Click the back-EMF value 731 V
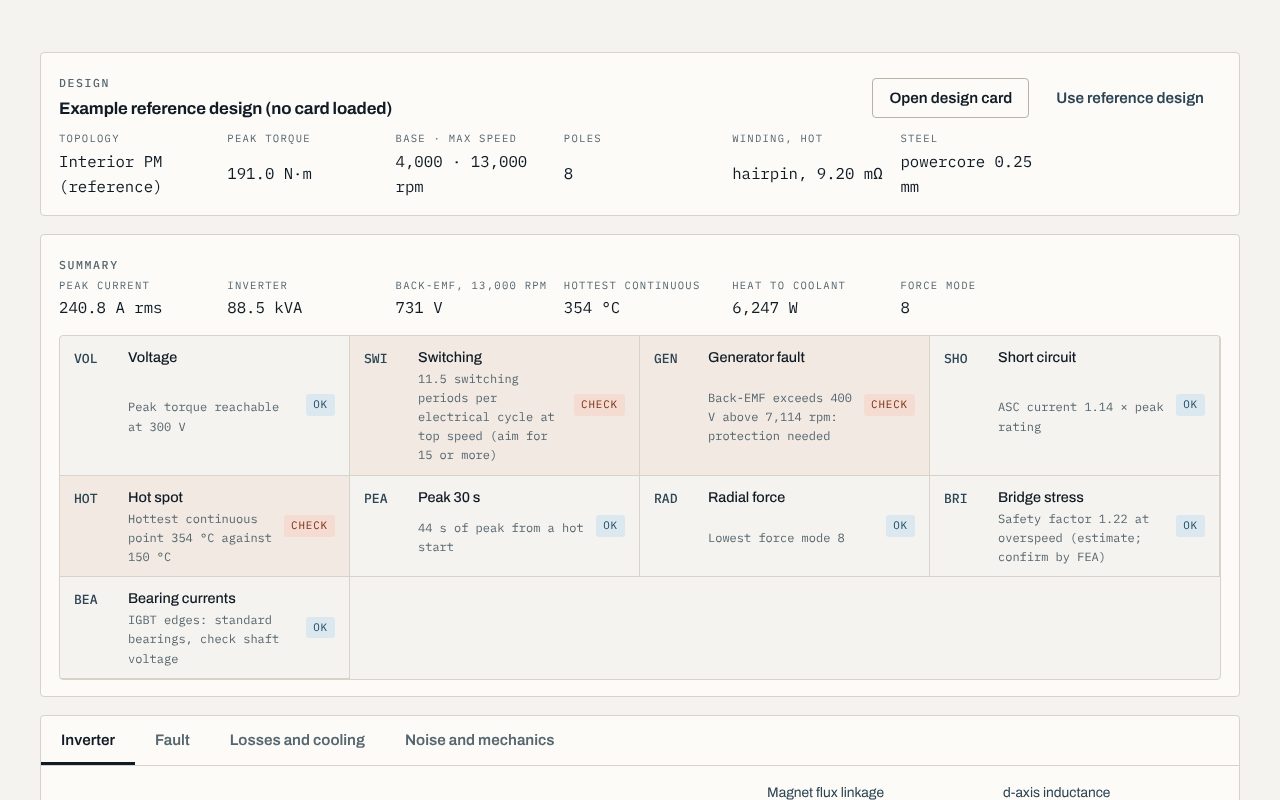Screen dimensions: 1280x800 coord(418,308)
